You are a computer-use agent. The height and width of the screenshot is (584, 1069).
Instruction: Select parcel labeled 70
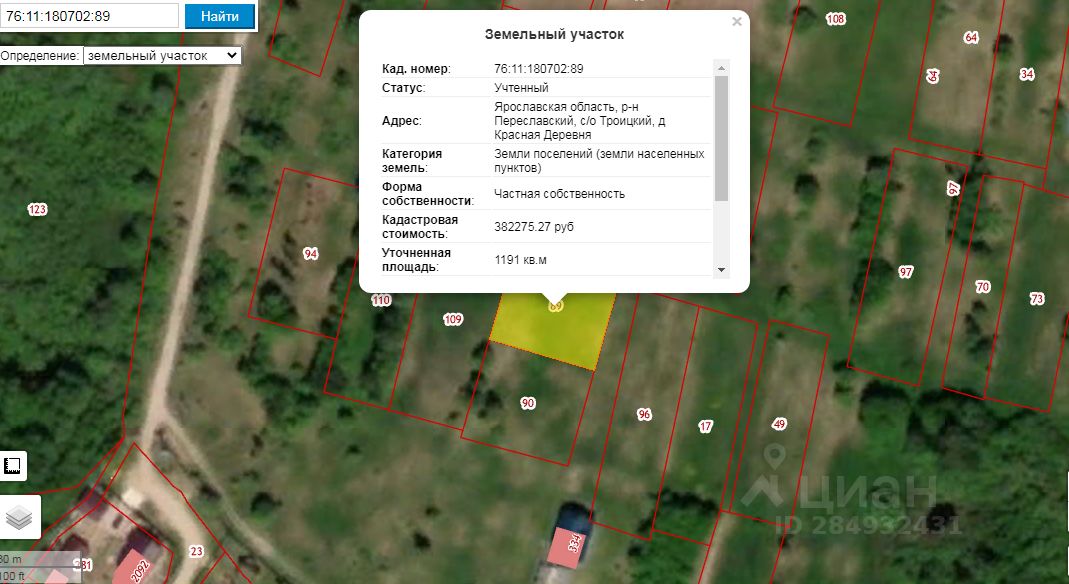pyautogui.click(x=982, y=287)
